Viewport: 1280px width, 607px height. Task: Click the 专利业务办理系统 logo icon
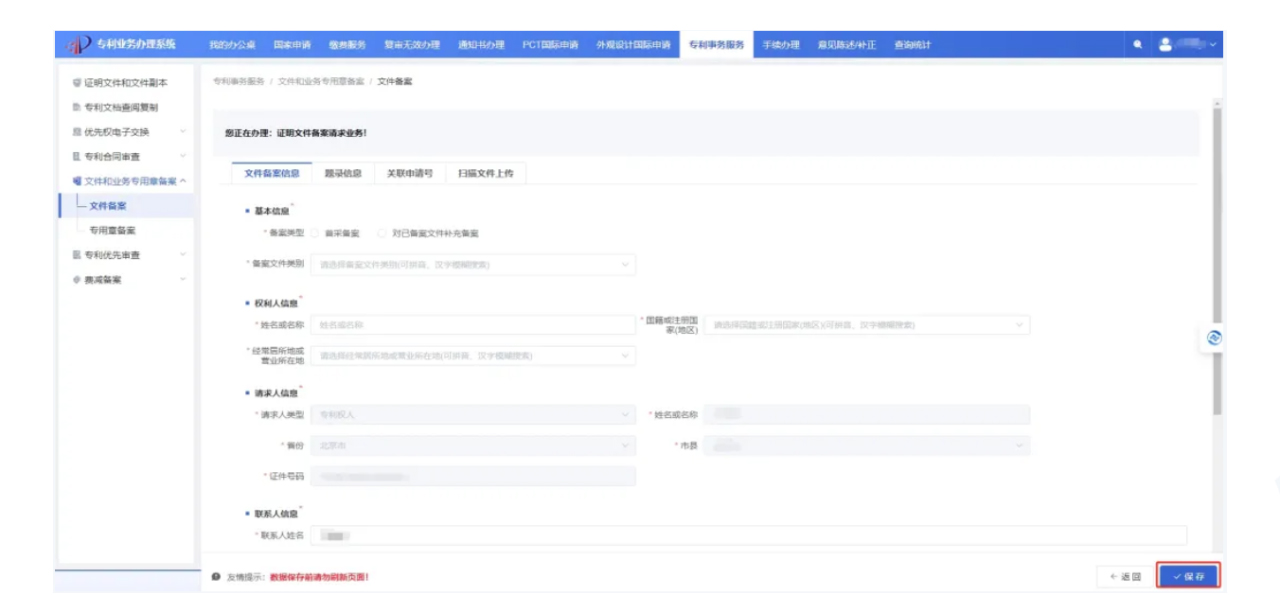(x=79, y=44)
